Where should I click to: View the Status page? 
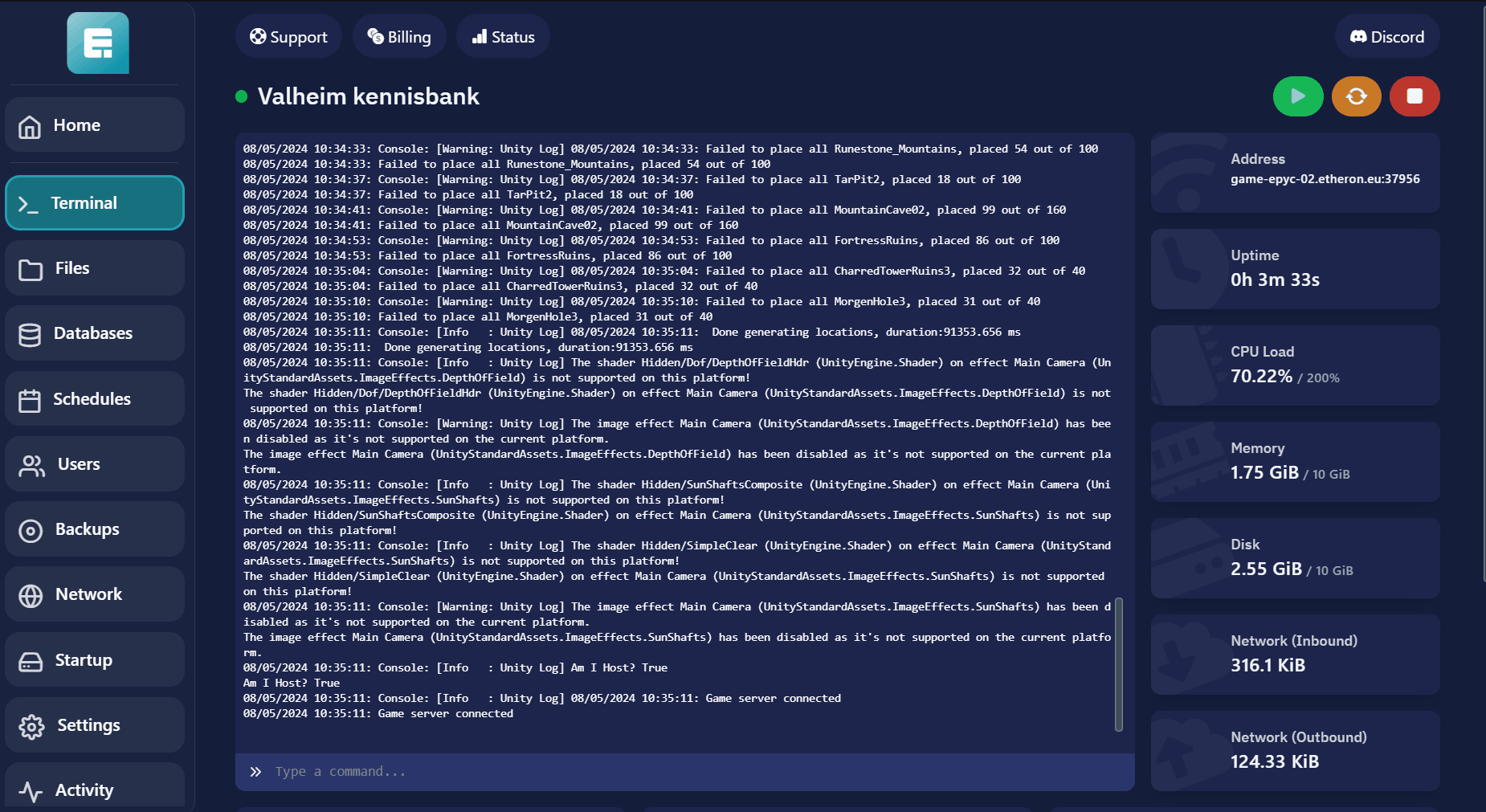503,37
